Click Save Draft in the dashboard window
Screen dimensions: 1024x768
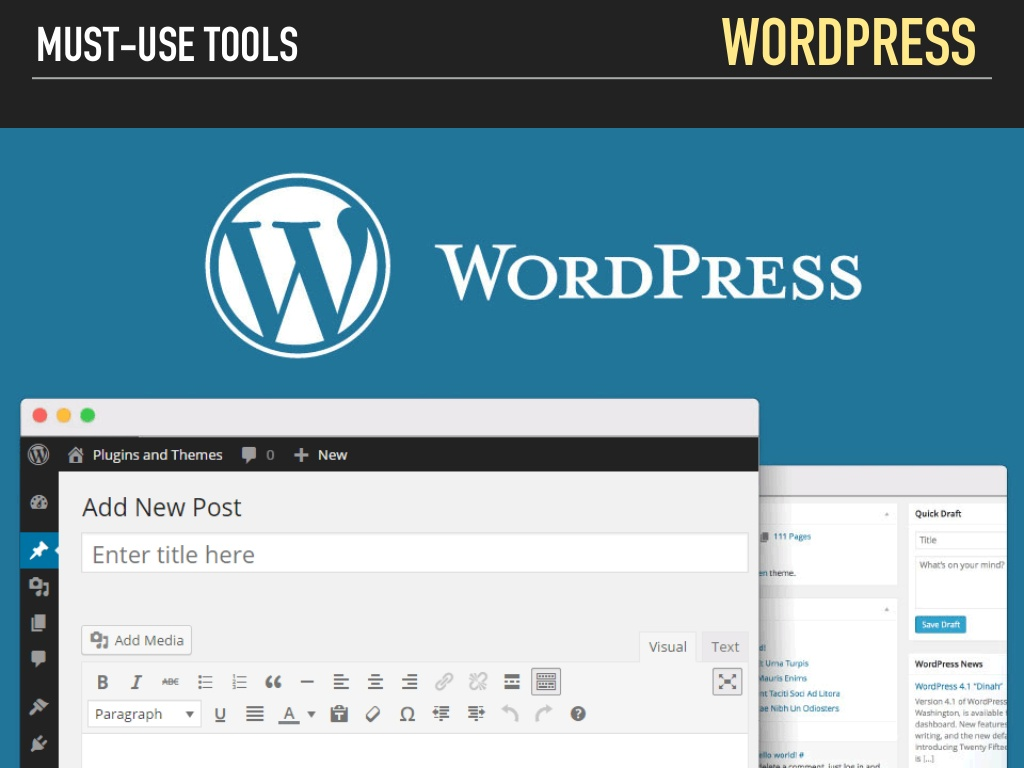click(x=940, y=624)
